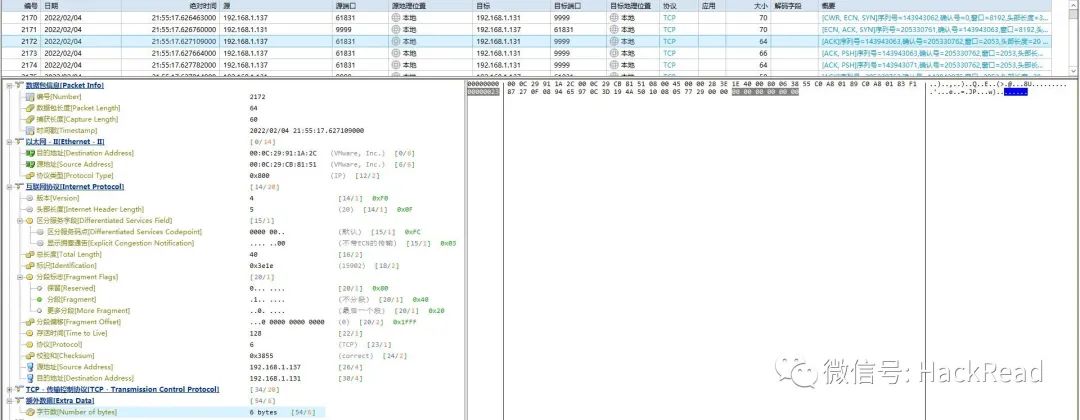Sort by the 协议 column header
The height and width of the screenshot is (420, 1080).
click(681, 6)
